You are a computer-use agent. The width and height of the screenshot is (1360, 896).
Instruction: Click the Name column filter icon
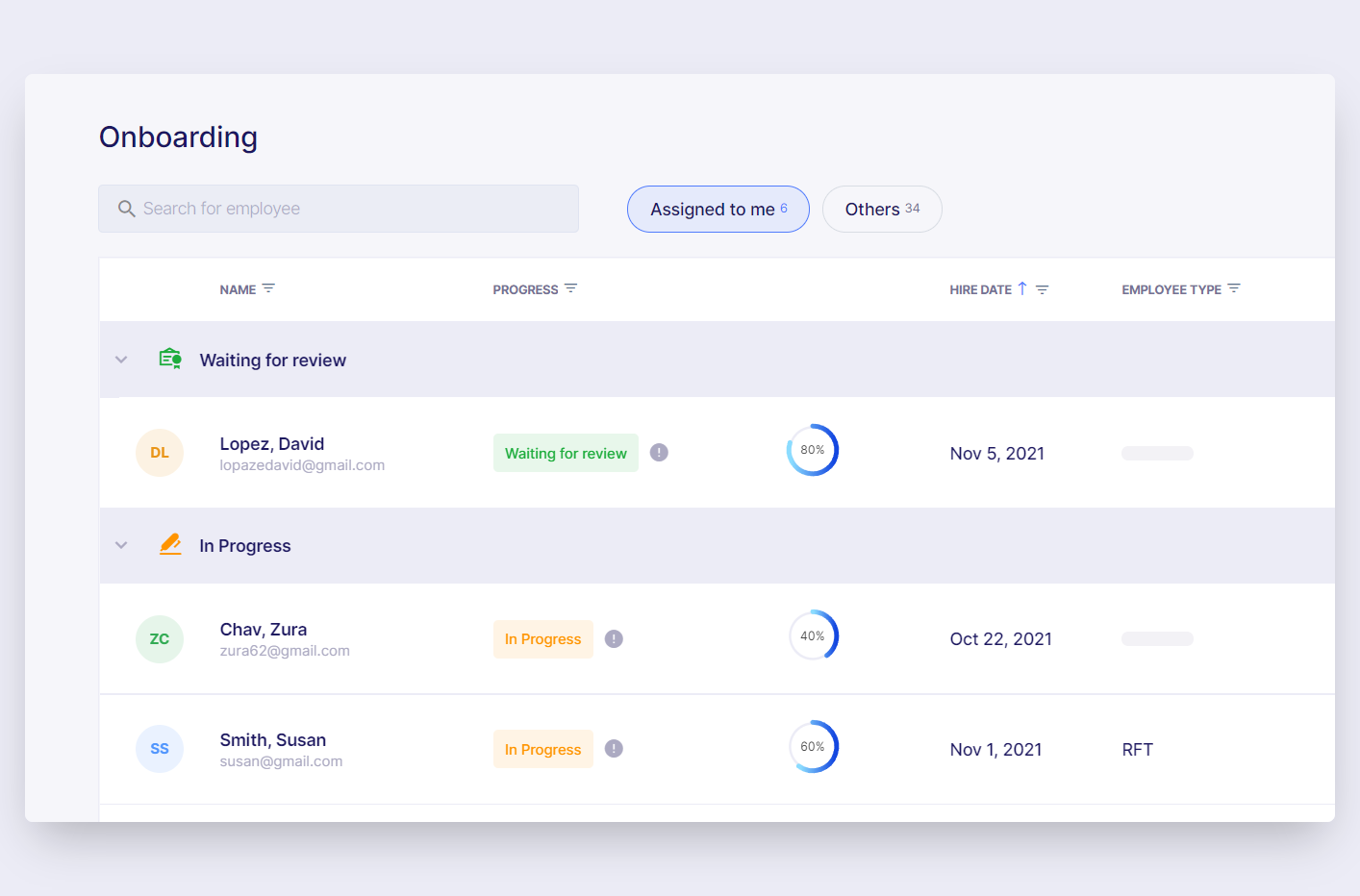[x=268, y=288]
